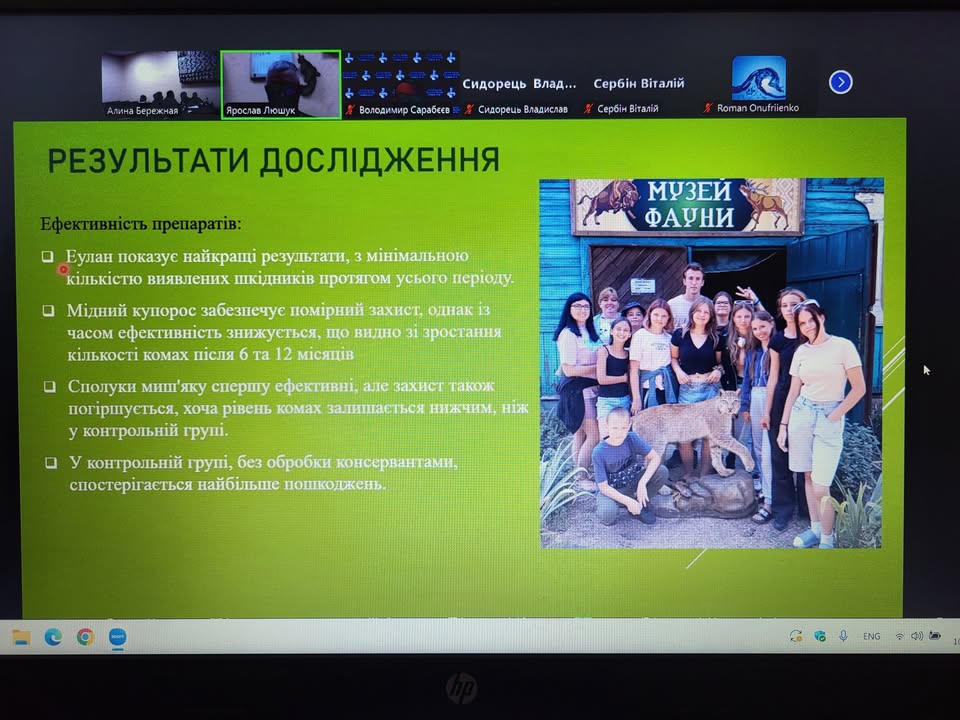Screen dimensions: 960x720
Task: Select Алина Бережная video tile
Action: tap(160, 84)
